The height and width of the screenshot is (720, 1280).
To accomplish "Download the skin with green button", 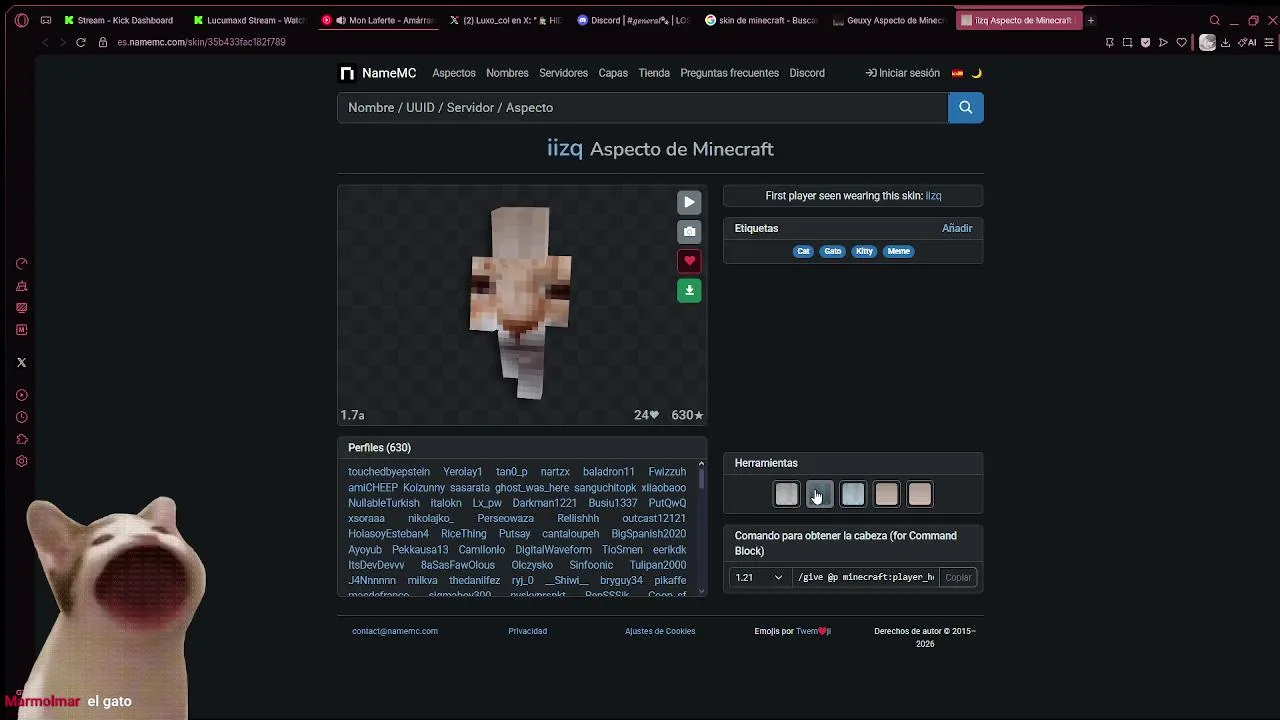I will tap(689, 290).
